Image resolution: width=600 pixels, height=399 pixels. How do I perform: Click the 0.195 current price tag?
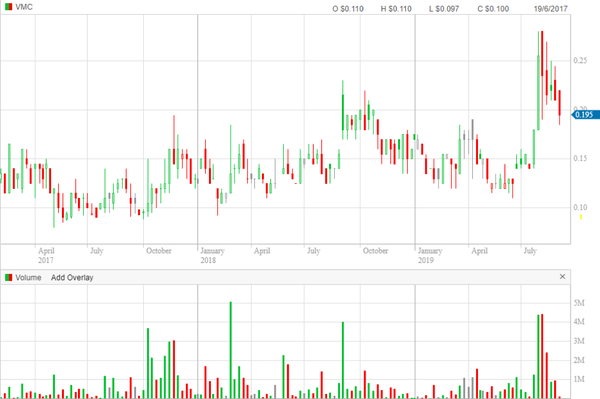click(585, 115)
